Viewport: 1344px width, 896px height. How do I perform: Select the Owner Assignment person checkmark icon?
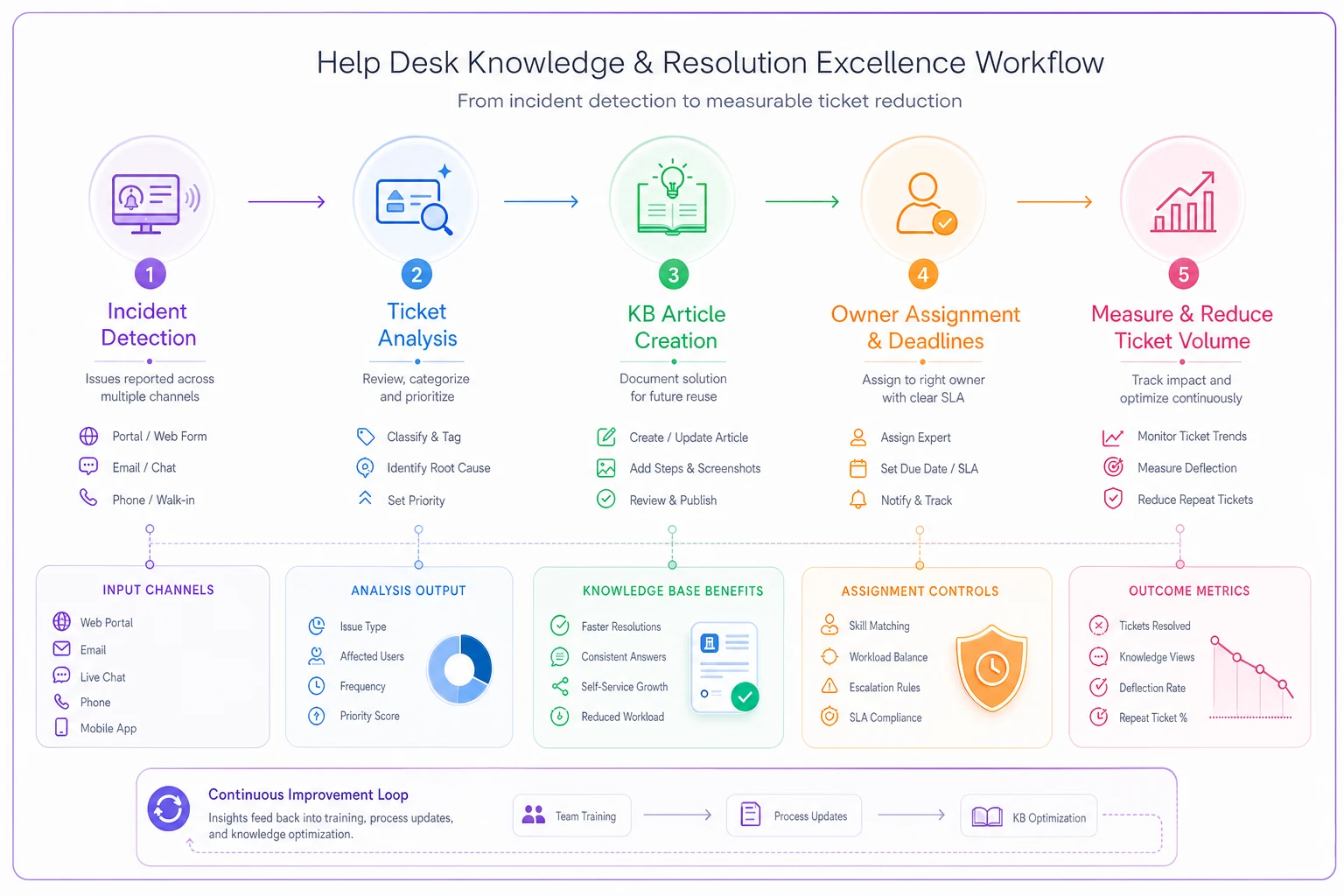pyautogui.click(x=926, y=204)
